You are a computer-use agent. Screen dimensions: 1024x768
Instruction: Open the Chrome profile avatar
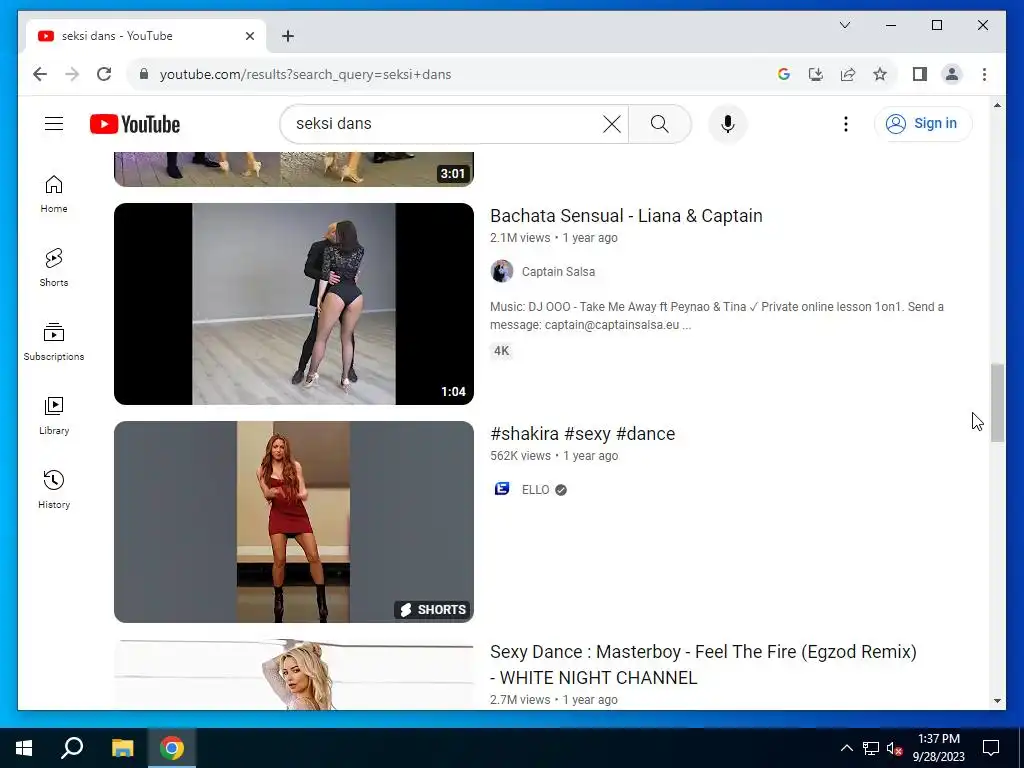point(952,74)
